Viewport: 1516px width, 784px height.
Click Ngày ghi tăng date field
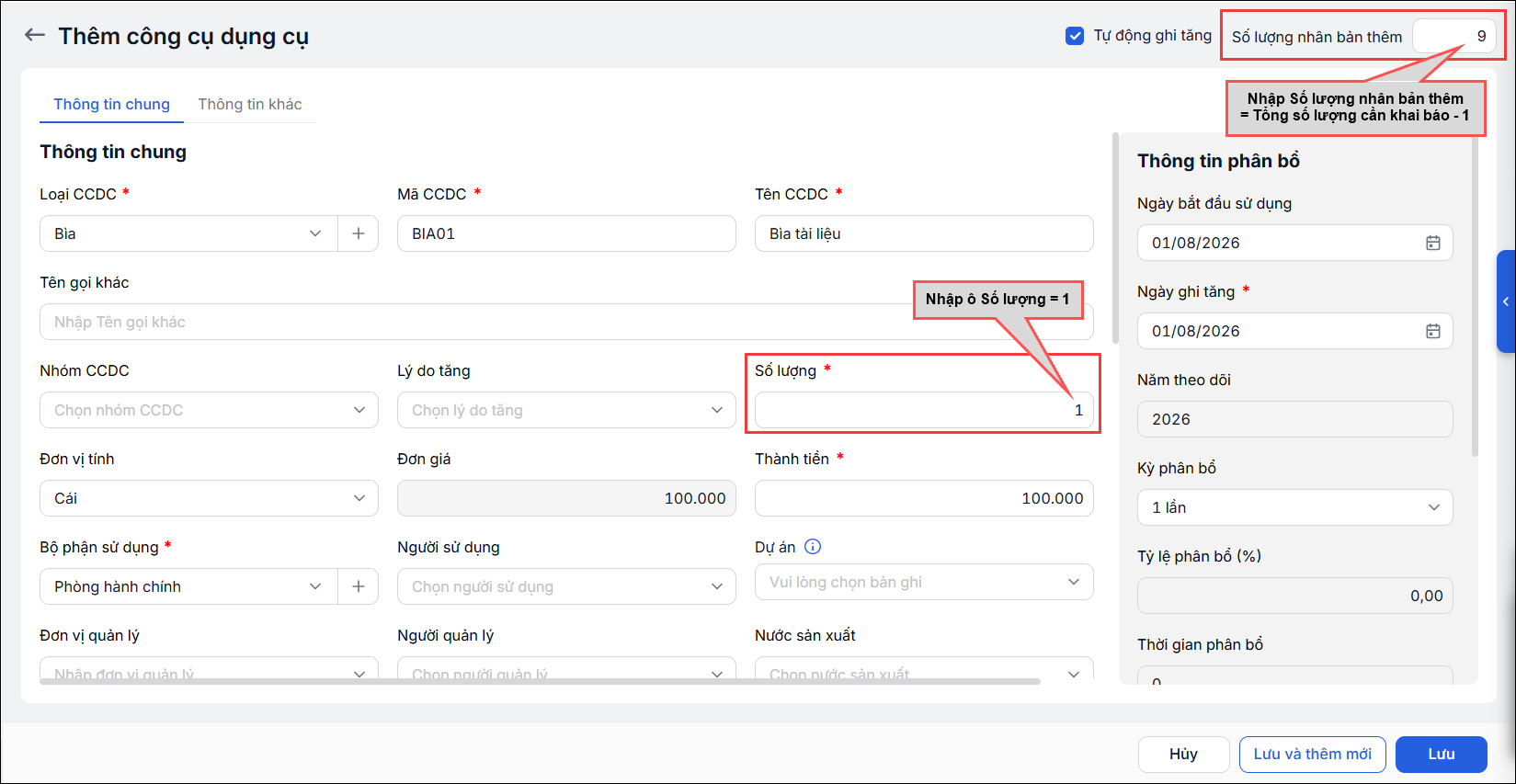(1294, 331)
